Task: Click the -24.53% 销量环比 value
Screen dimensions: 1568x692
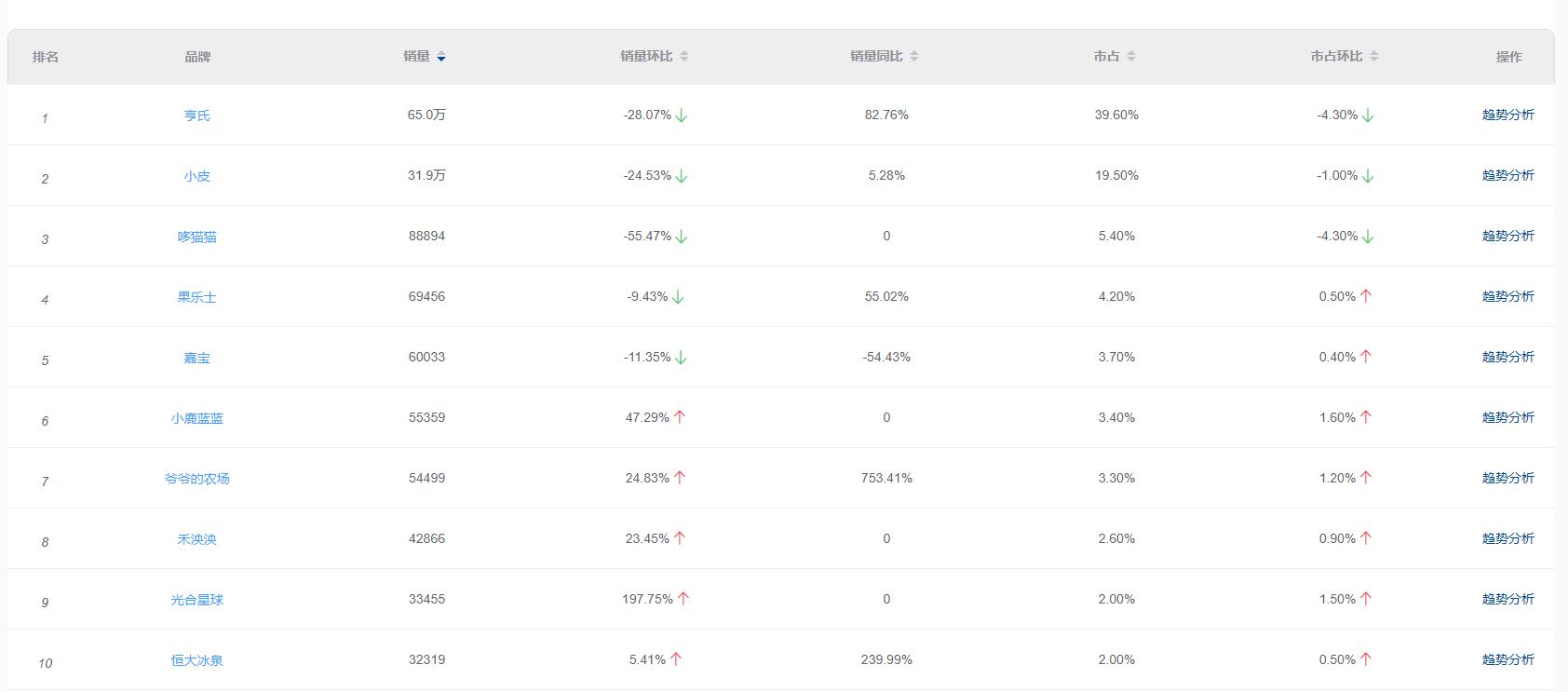Action: (647, 175)
